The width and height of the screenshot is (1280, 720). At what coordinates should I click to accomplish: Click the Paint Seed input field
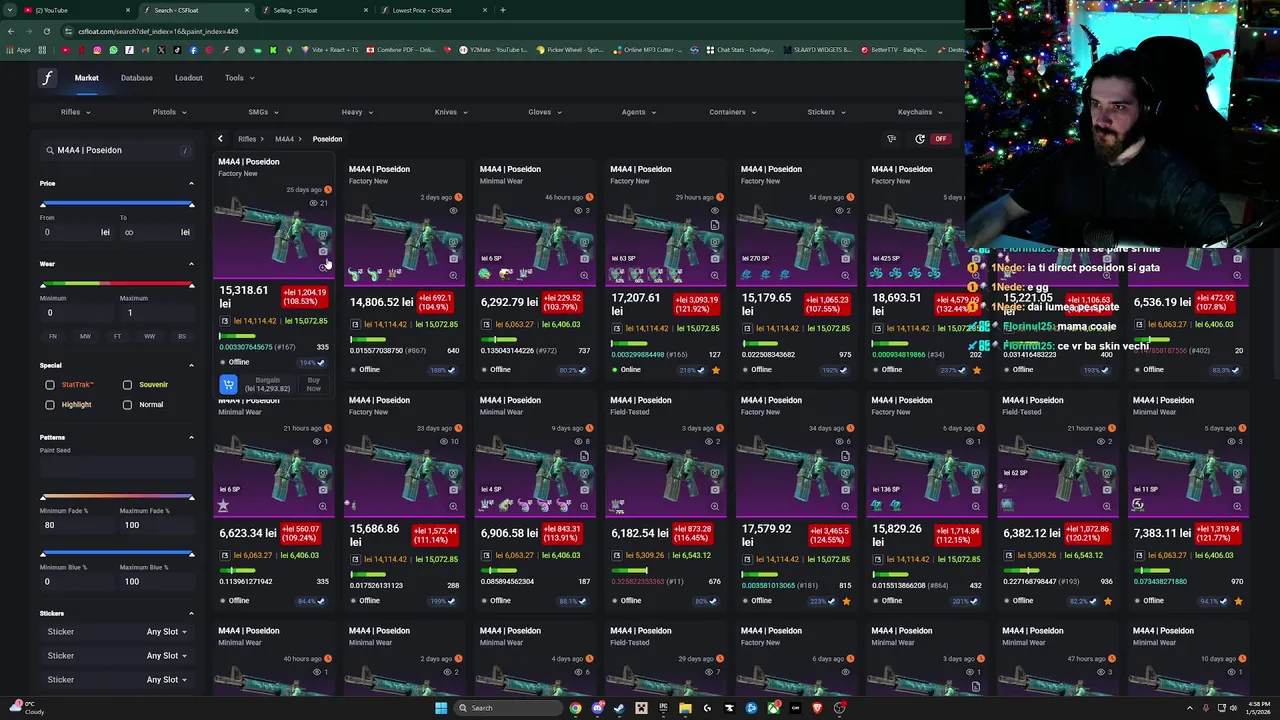click(117, 466)
